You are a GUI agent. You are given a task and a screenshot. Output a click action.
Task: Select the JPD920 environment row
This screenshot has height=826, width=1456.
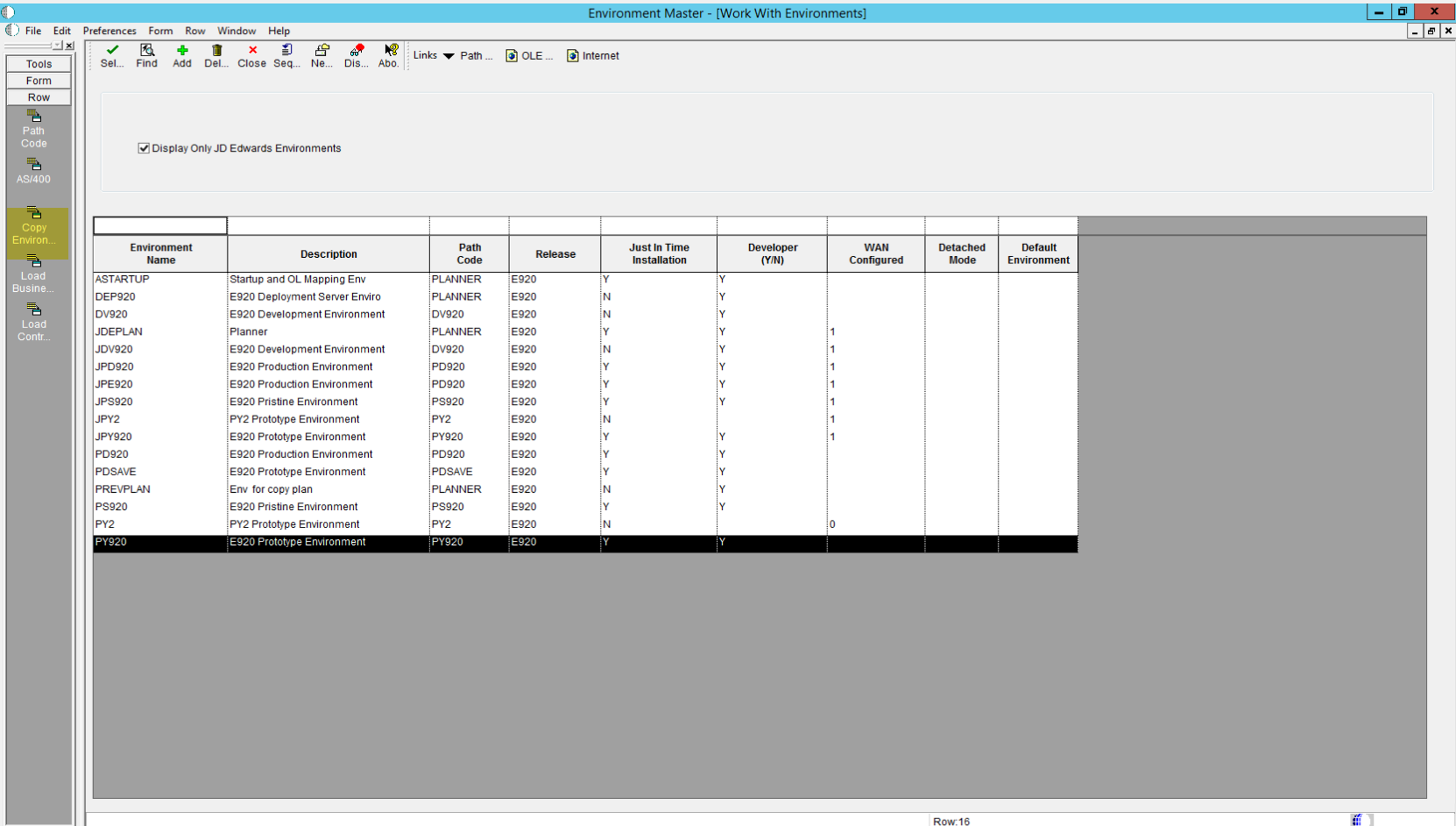(586, 367)
